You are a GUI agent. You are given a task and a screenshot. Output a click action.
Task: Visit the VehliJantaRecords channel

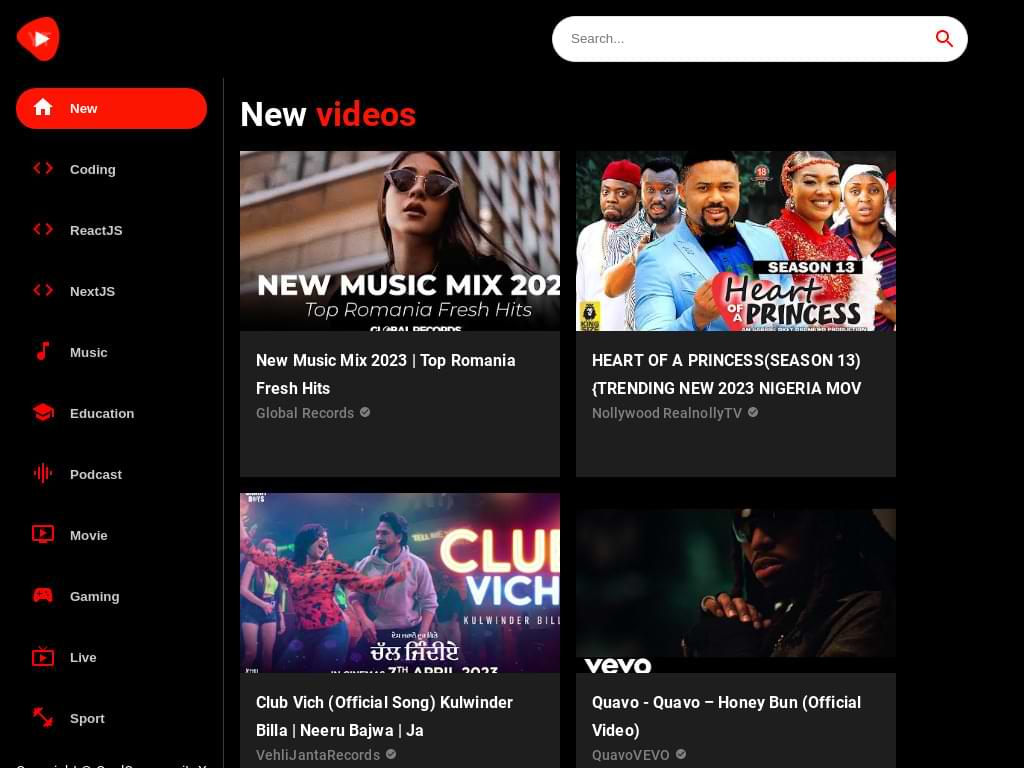pyautogui.click(x=318, y=755)
